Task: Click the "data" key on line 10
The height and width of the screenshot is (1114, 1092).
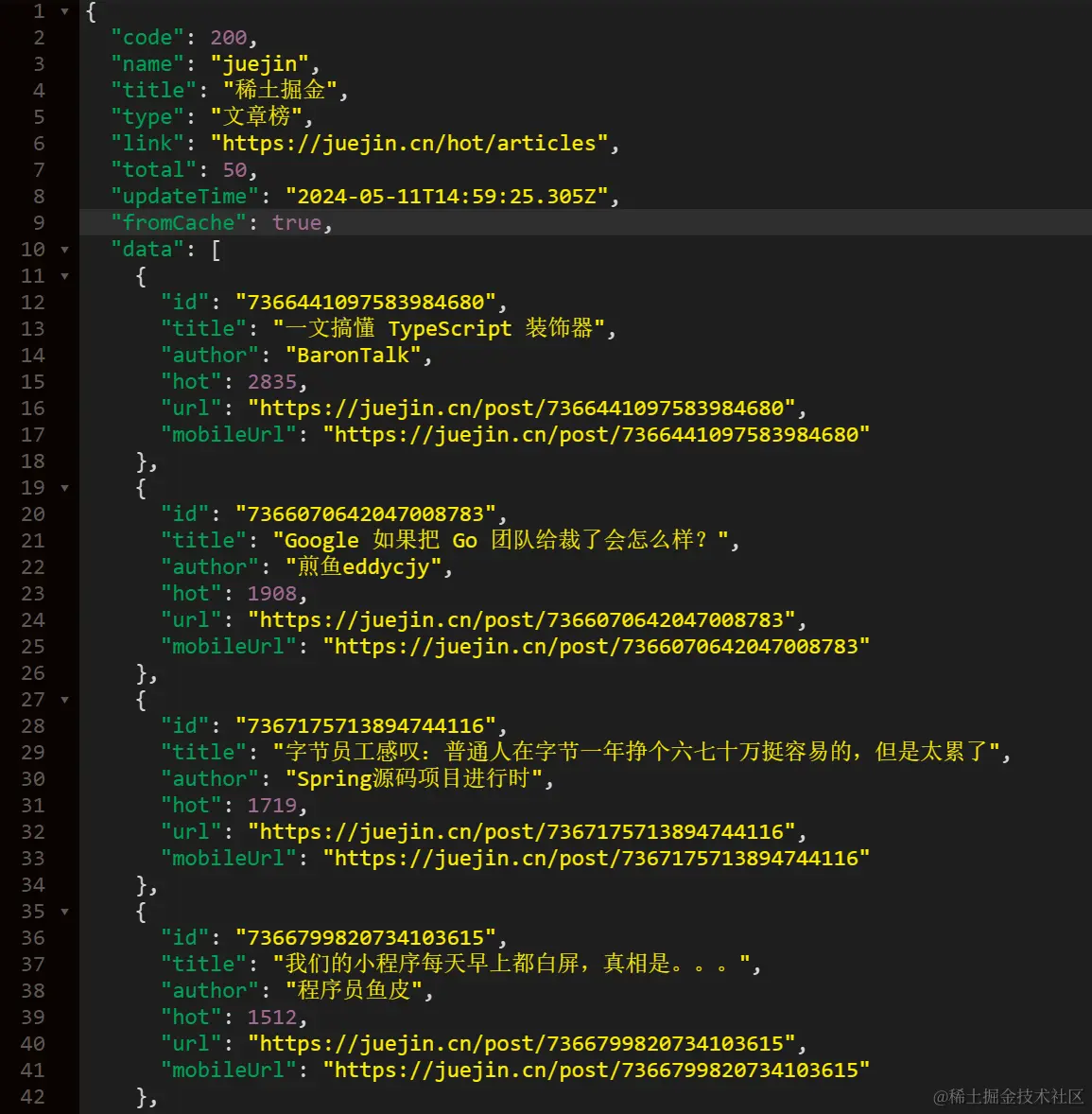Action: (x=147, y=250)
